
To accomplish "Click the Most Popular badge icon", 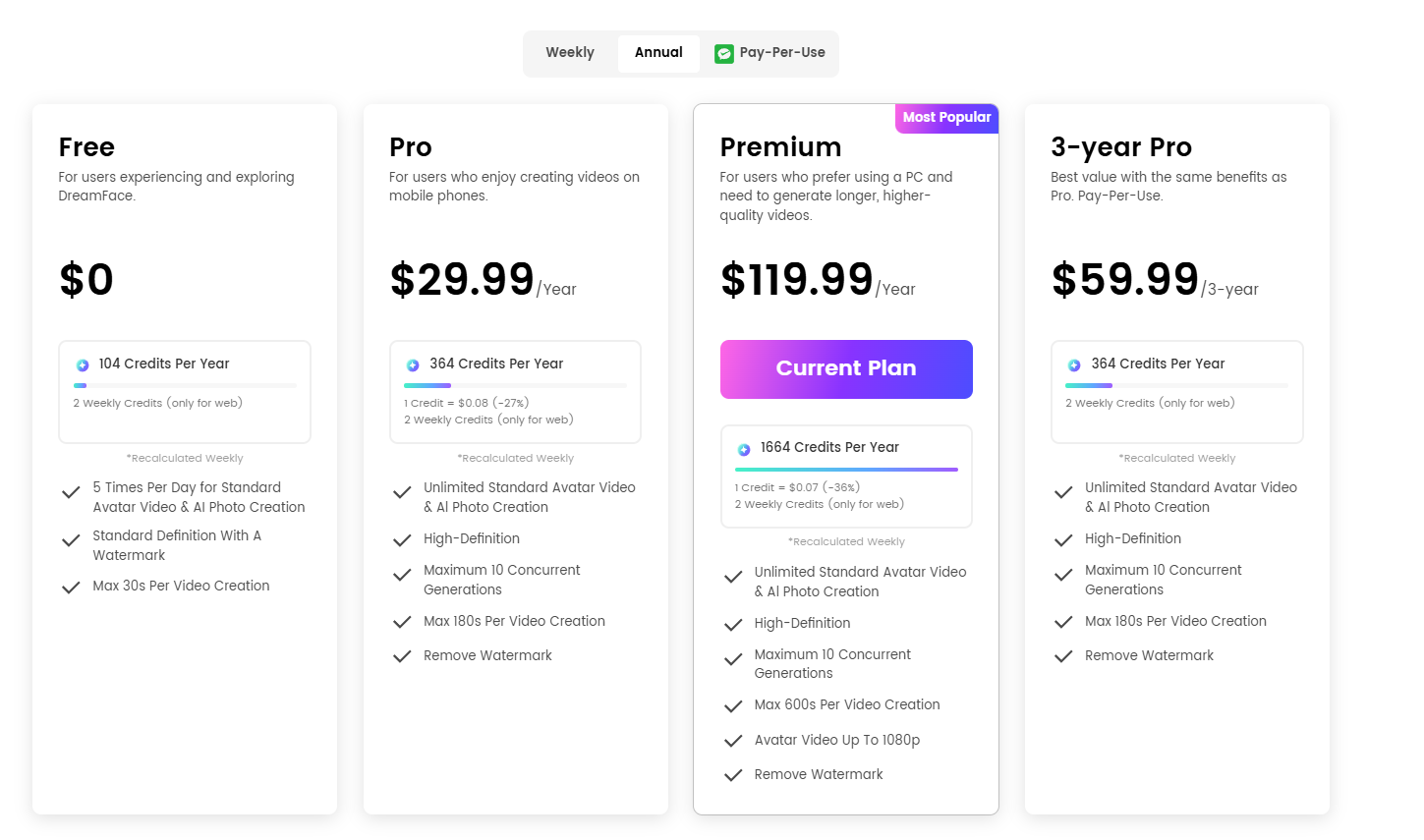I will pyautogui.click(x=946, y=118).
